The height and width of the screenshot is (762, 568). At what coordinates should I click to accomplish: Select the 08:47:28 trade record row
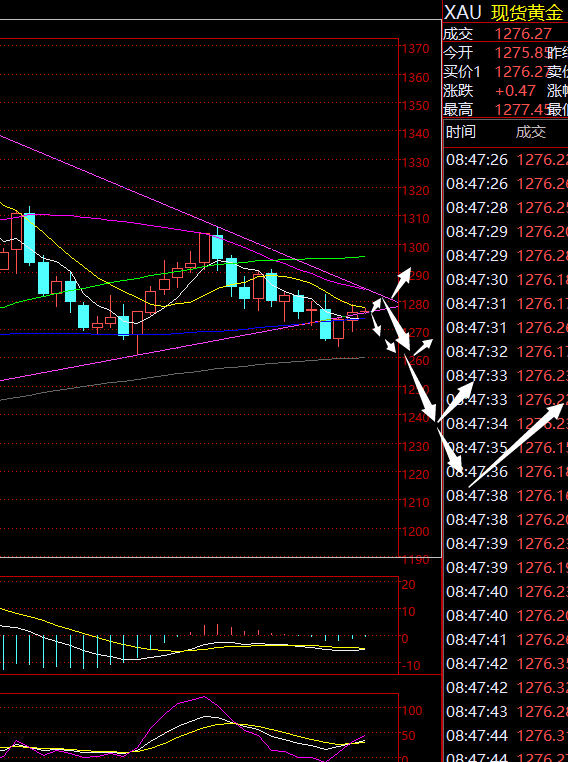click(506, 208)
